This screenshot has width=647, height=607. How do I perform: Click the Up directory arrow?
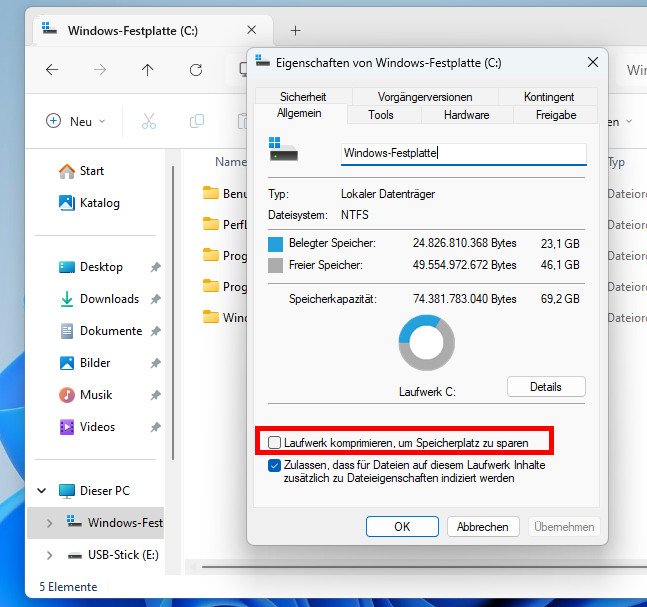(x=148, y=70)
